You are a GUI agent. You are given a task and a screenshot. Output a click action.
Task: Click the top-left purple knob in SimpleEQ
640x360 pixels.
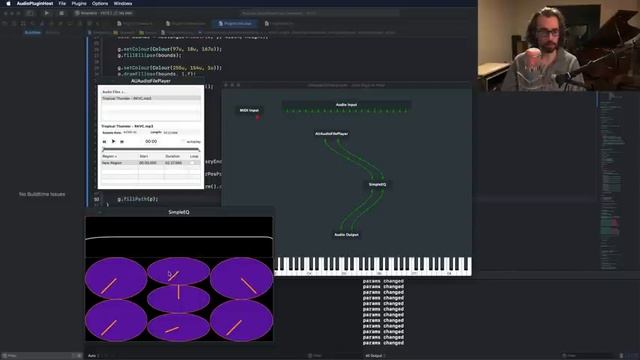pos(116,278)
